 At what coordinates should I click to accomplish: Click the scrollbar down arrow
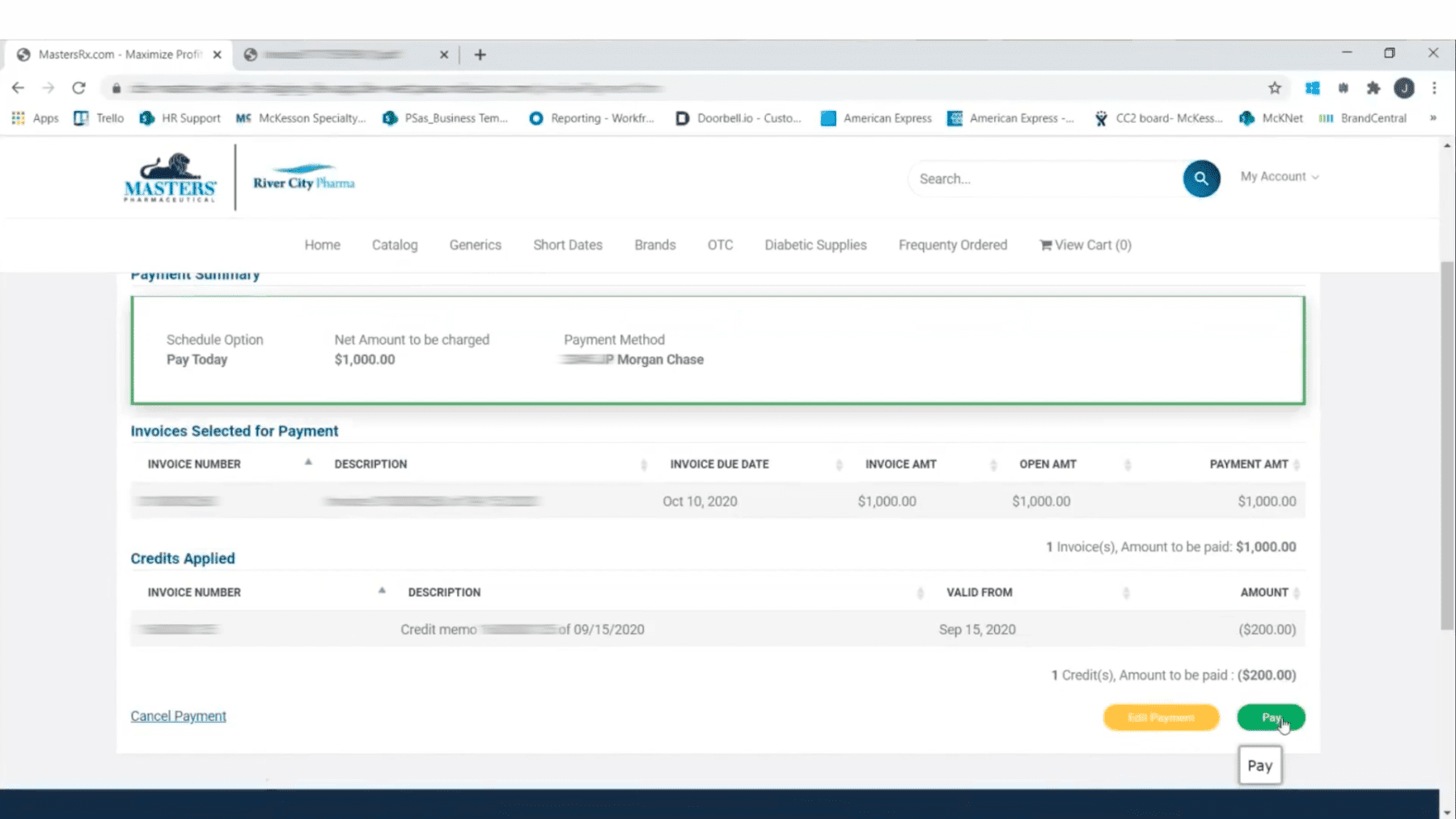click(x=1447, y=812)
